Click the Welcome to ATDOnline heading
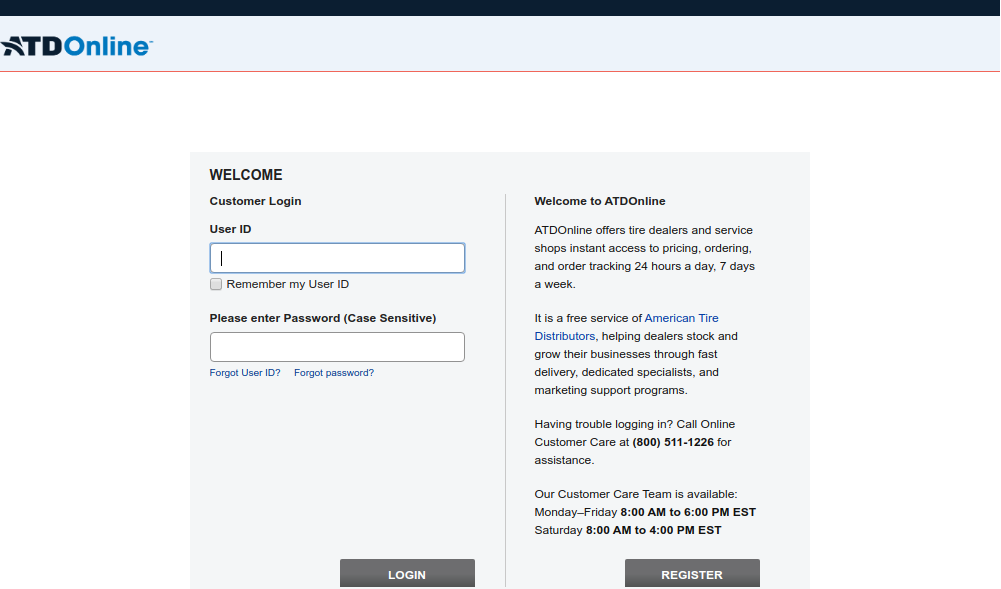The width and height of the screenshot is (1001, 589). (x=600, y=201)
